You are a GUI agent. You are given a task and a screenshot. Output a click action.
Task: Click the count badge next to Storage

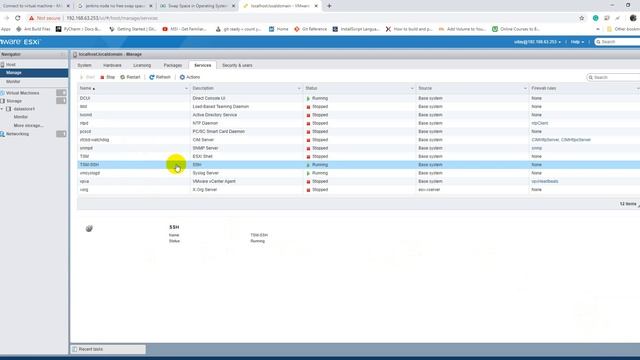[x=61, y=101]
